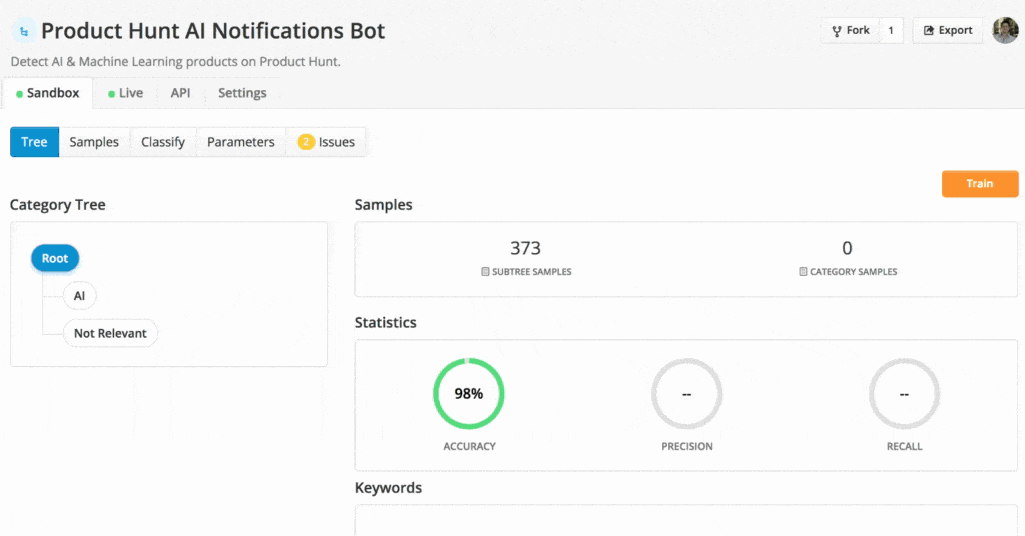Click the fork count badge showing 1
Image resolution: width=1025 pixels, height=536 pixels.
point(891,30)
